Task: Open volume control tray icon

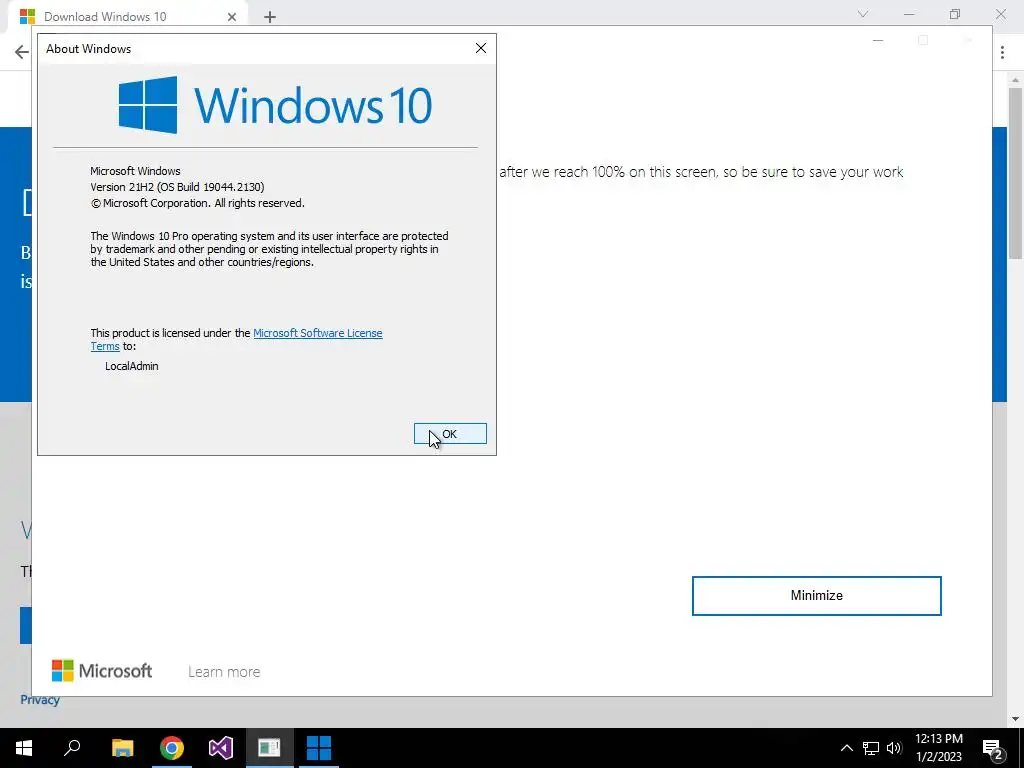Action: coord(894,748)
